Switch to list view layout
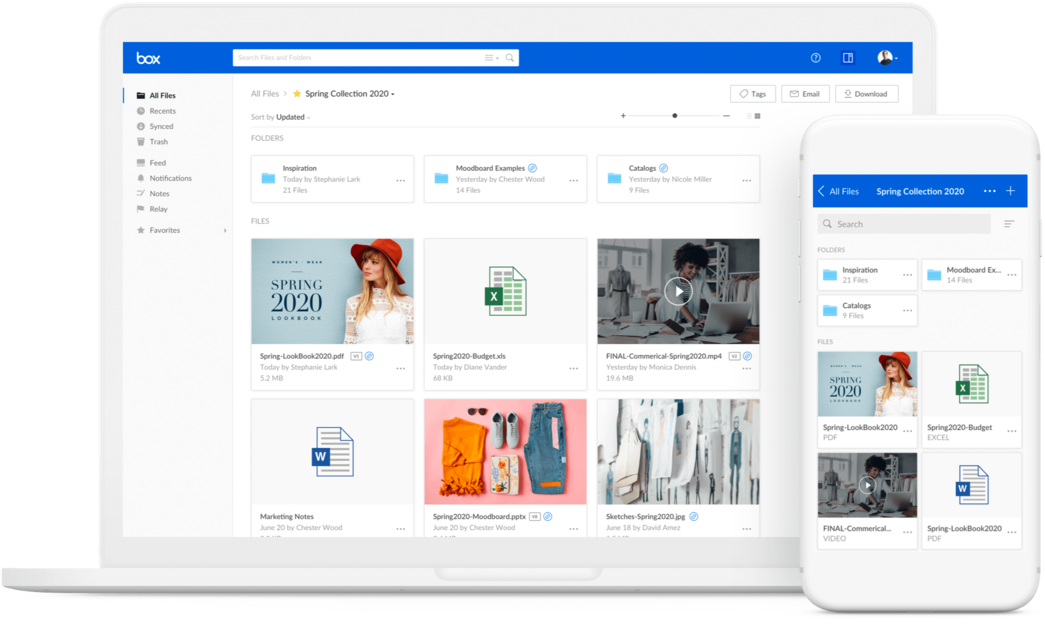Screen dimensions: 1045x629 click(x=748, y=115)
